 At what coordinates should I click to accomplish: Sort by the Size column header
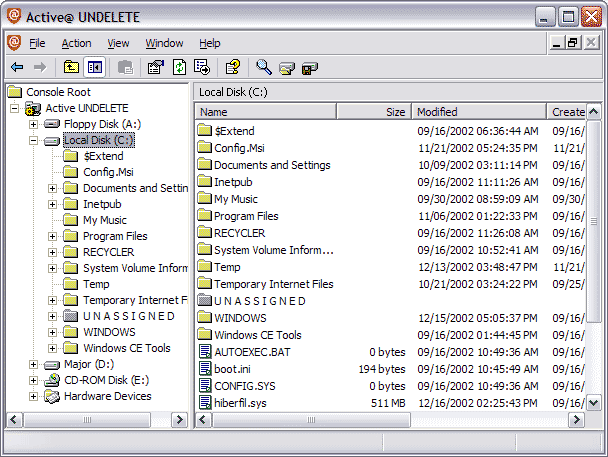[374, 112]
